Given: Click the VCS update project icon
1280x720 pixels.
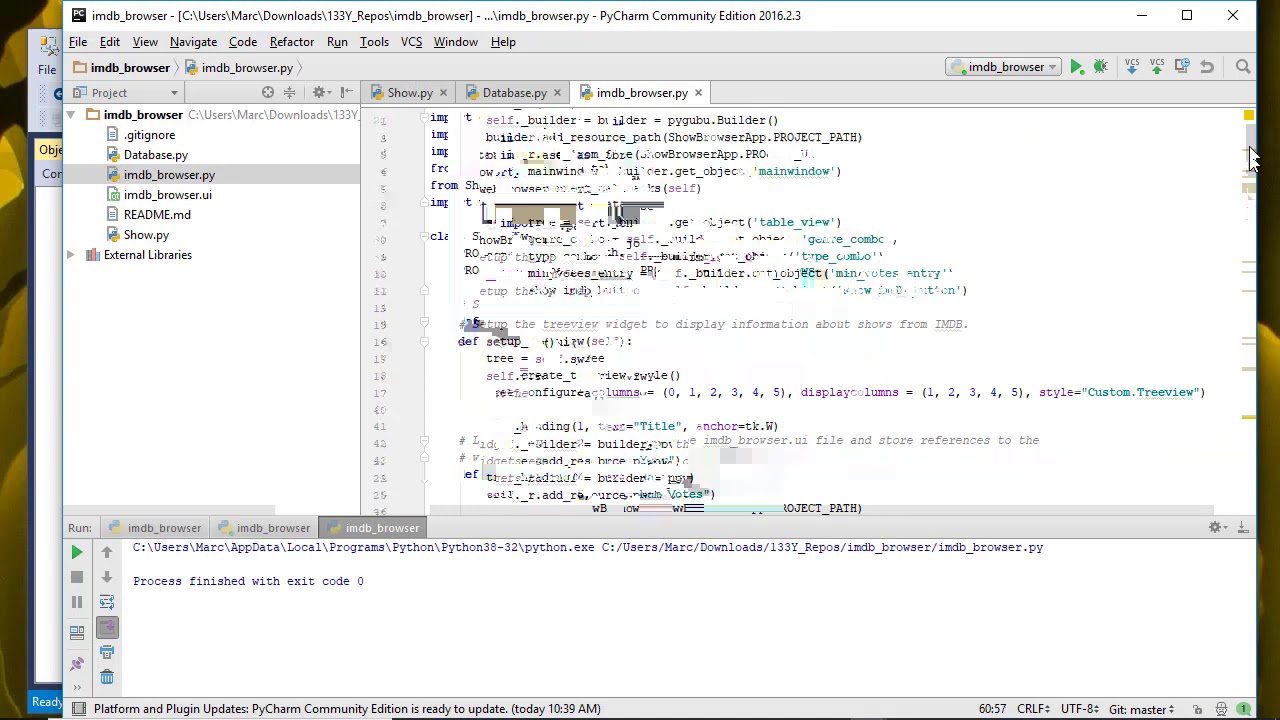Looking at the screenshot, I should coord(1132,67).
